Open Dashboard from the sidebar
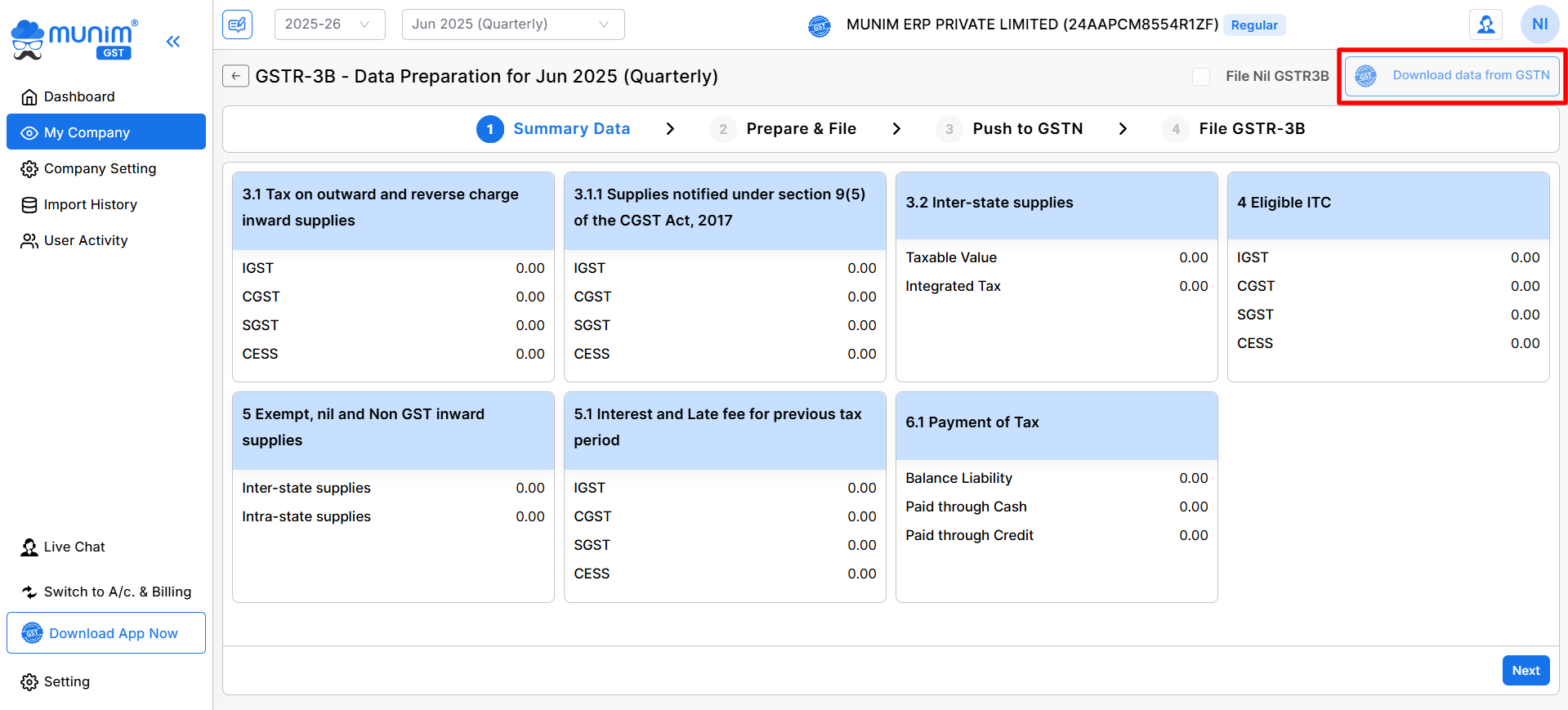This screenshot has height=710, width=1568. coord(106,97)
